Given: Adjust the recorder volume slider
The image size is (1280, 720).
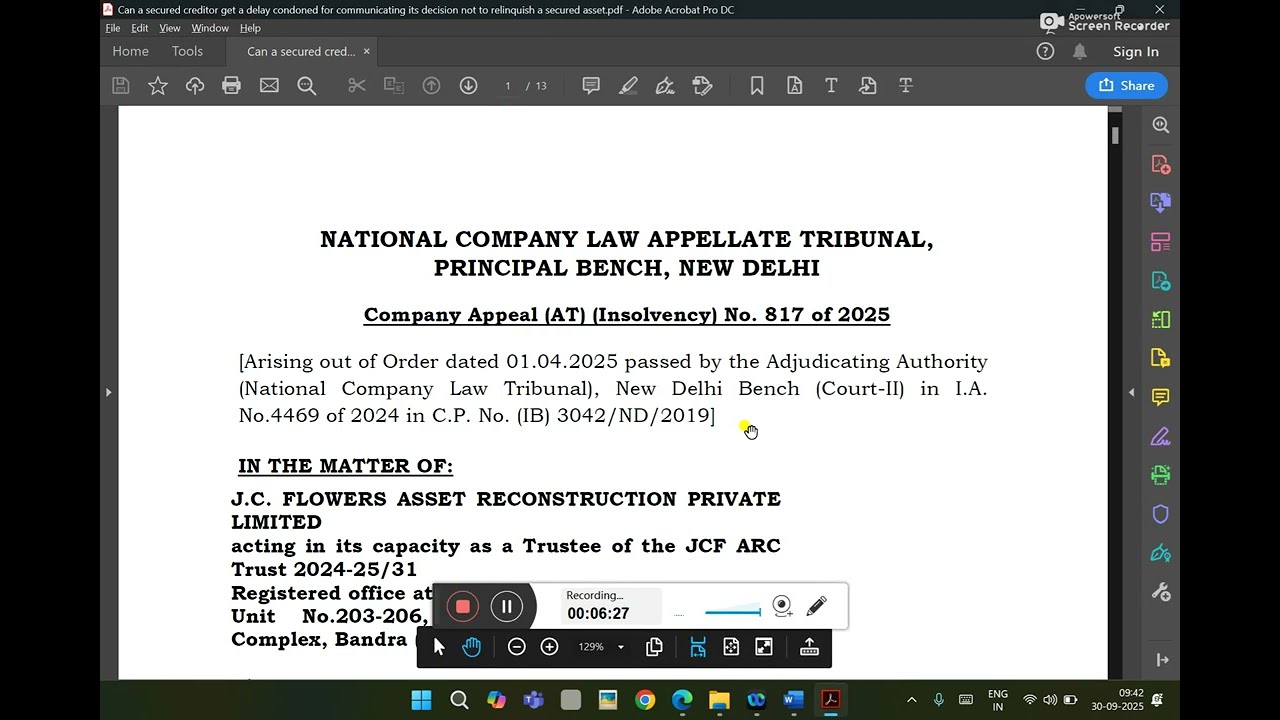Looking at the screenshot, I should click(733, 612).
